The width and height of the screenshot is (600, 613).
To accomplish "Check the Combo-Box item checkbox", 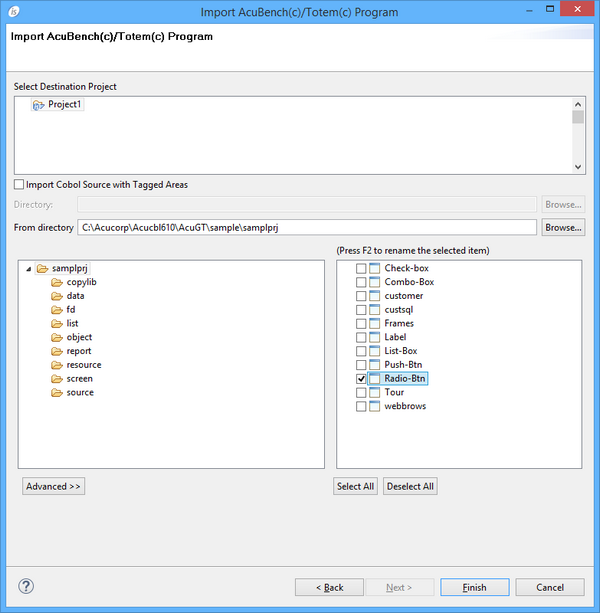I will click(361, 283).
